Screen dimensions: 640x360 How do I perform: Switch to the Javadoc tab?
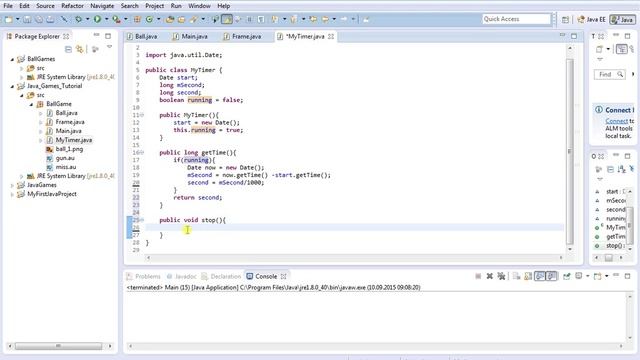182,276
